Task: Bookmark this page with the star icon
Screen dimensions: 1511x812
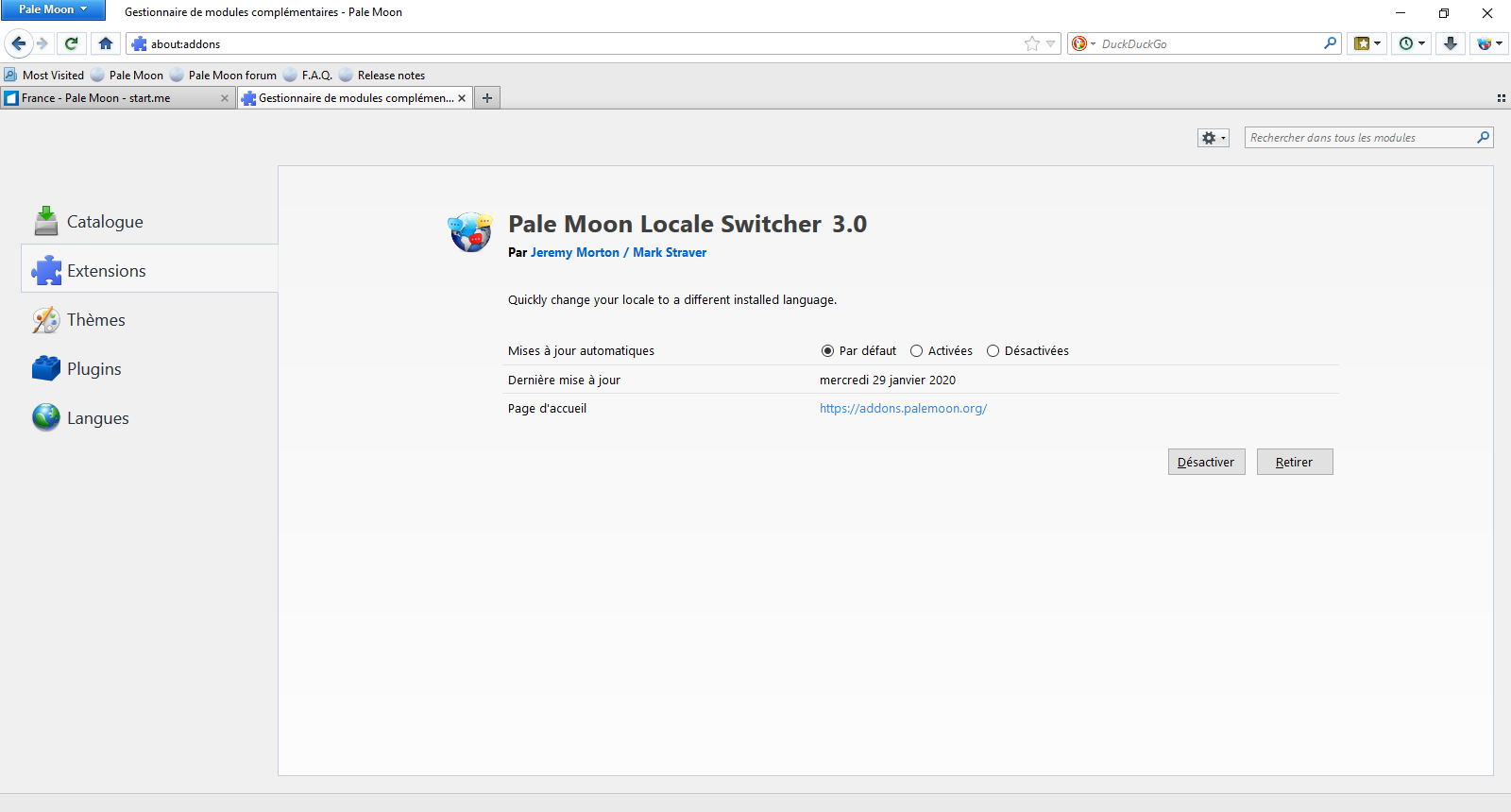Action: pos(1032,43)
